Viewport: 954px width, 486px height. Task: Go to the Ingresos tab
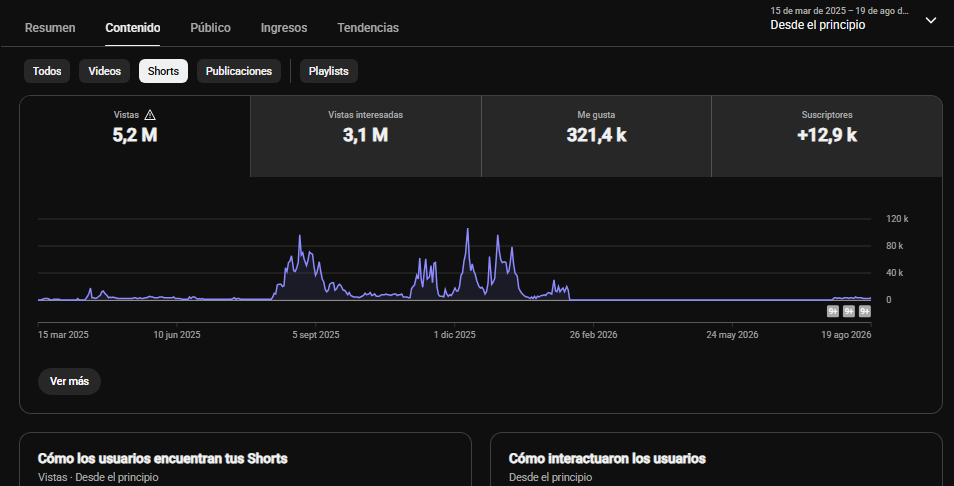pyautogui.click(x=284, y=28)
